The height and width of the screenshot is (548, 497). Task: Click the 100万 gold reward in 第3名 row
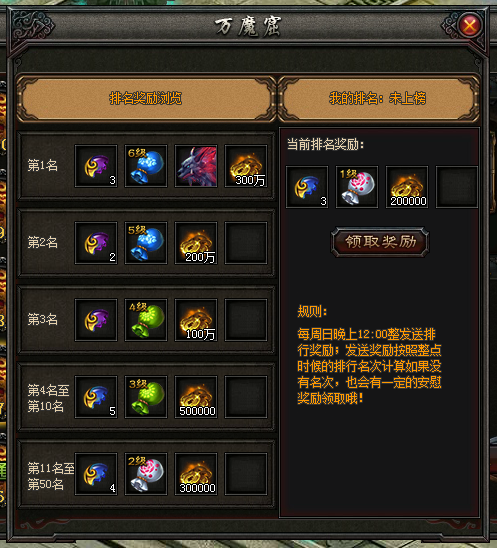pyautogui.click(x=196, y=320)
